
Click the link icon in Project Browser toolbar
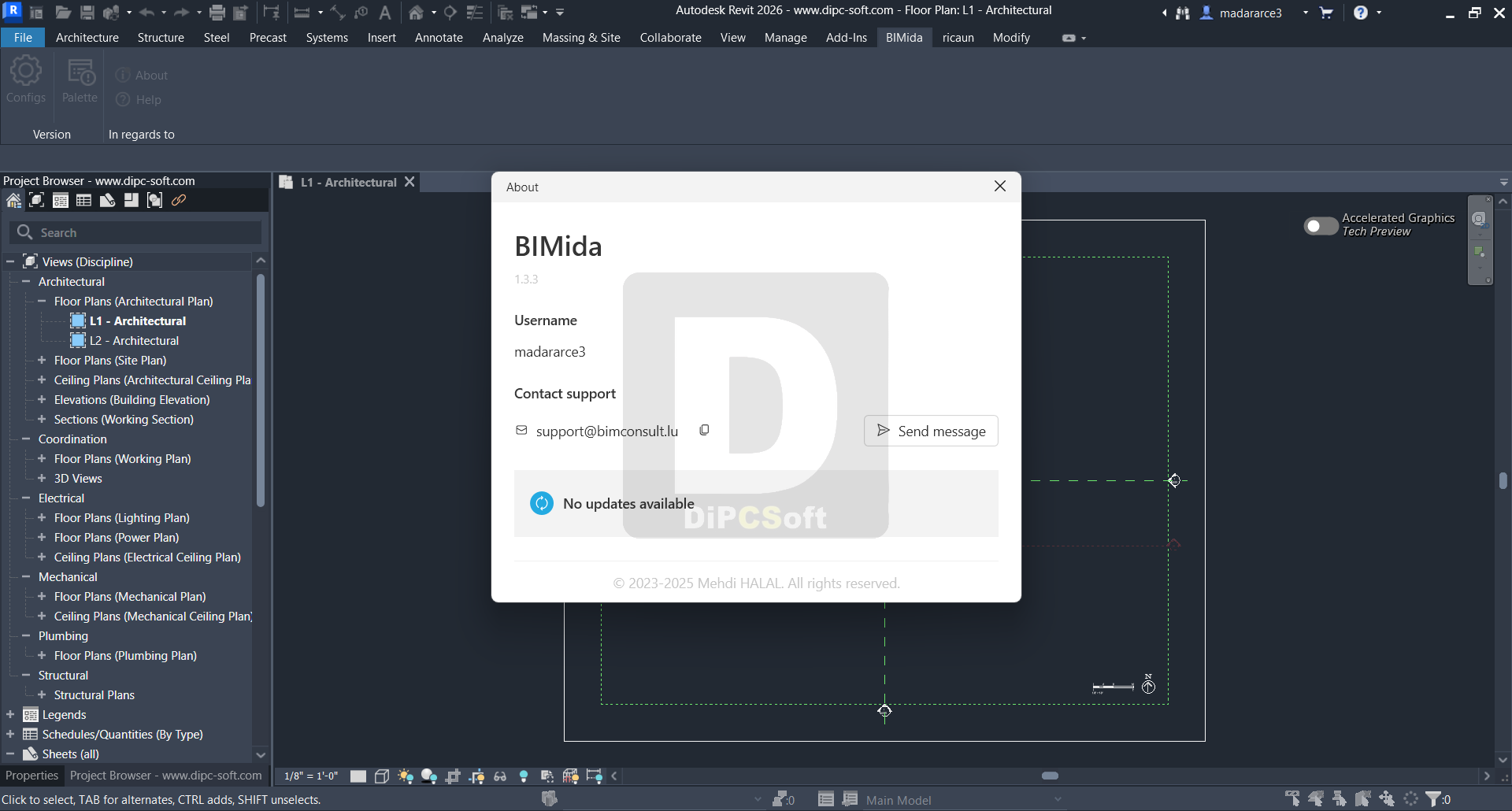pos(179,201)
